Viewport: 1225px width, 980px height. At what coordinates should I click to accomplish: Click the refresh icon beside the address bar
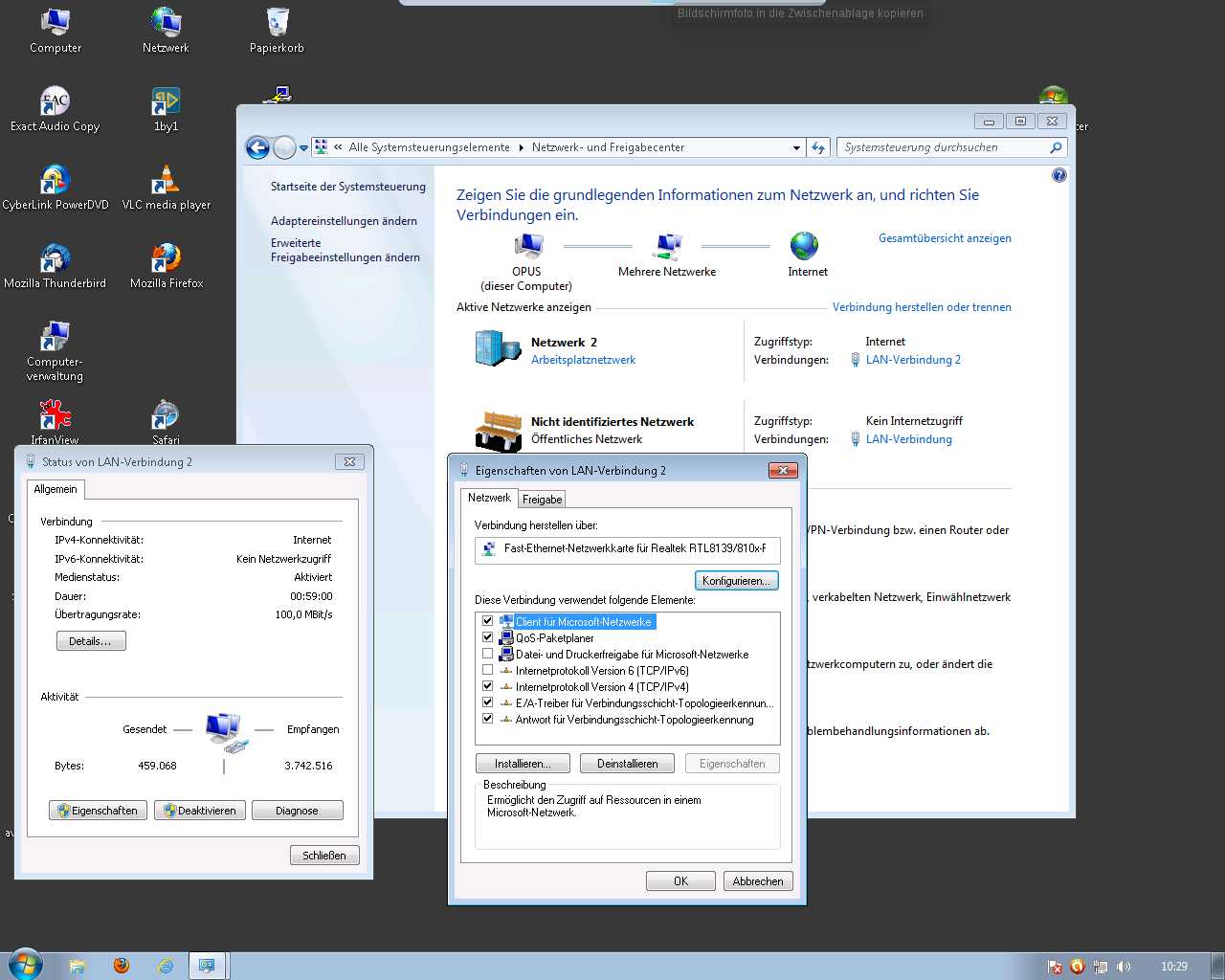[818, 147]
